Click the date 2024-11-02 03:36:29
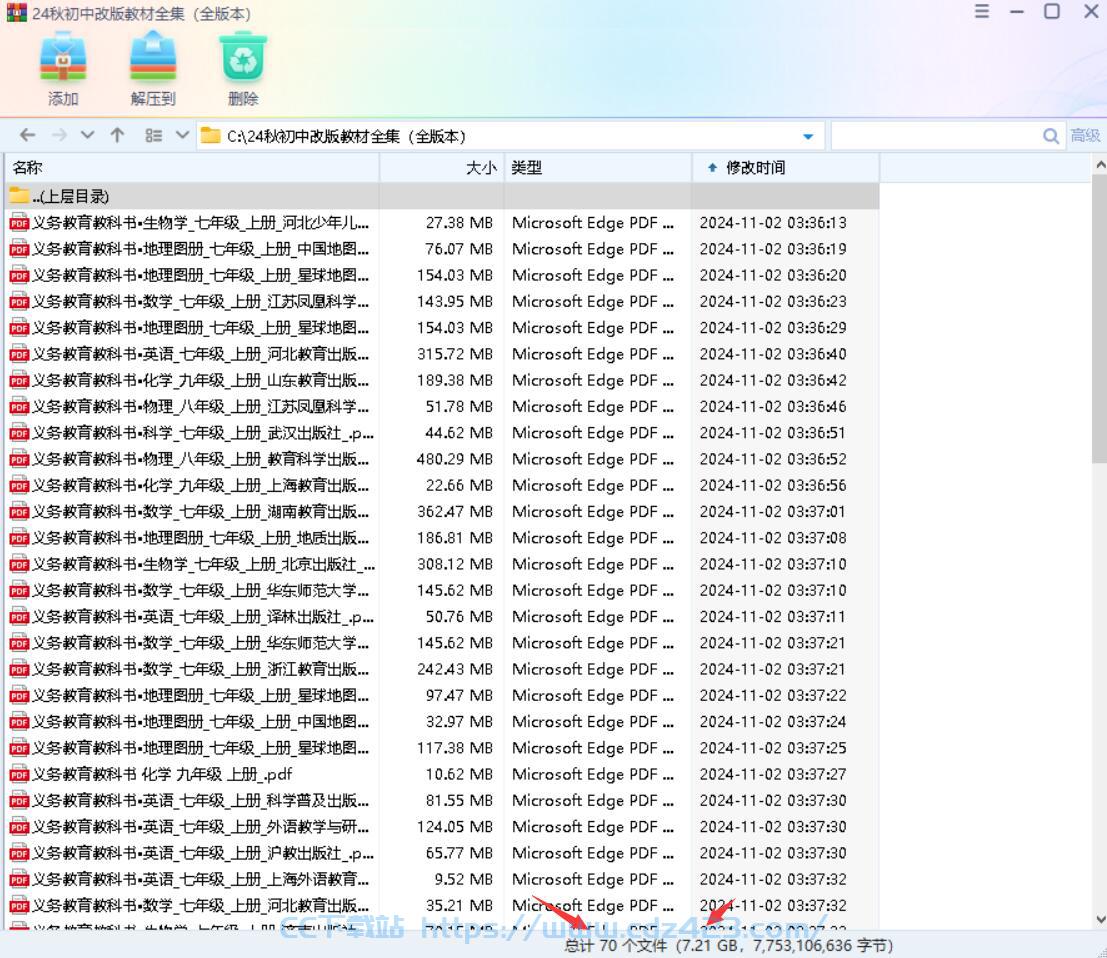Image resolution: width=1107 pixels, height=958 pixels. [x=773, y=328]
